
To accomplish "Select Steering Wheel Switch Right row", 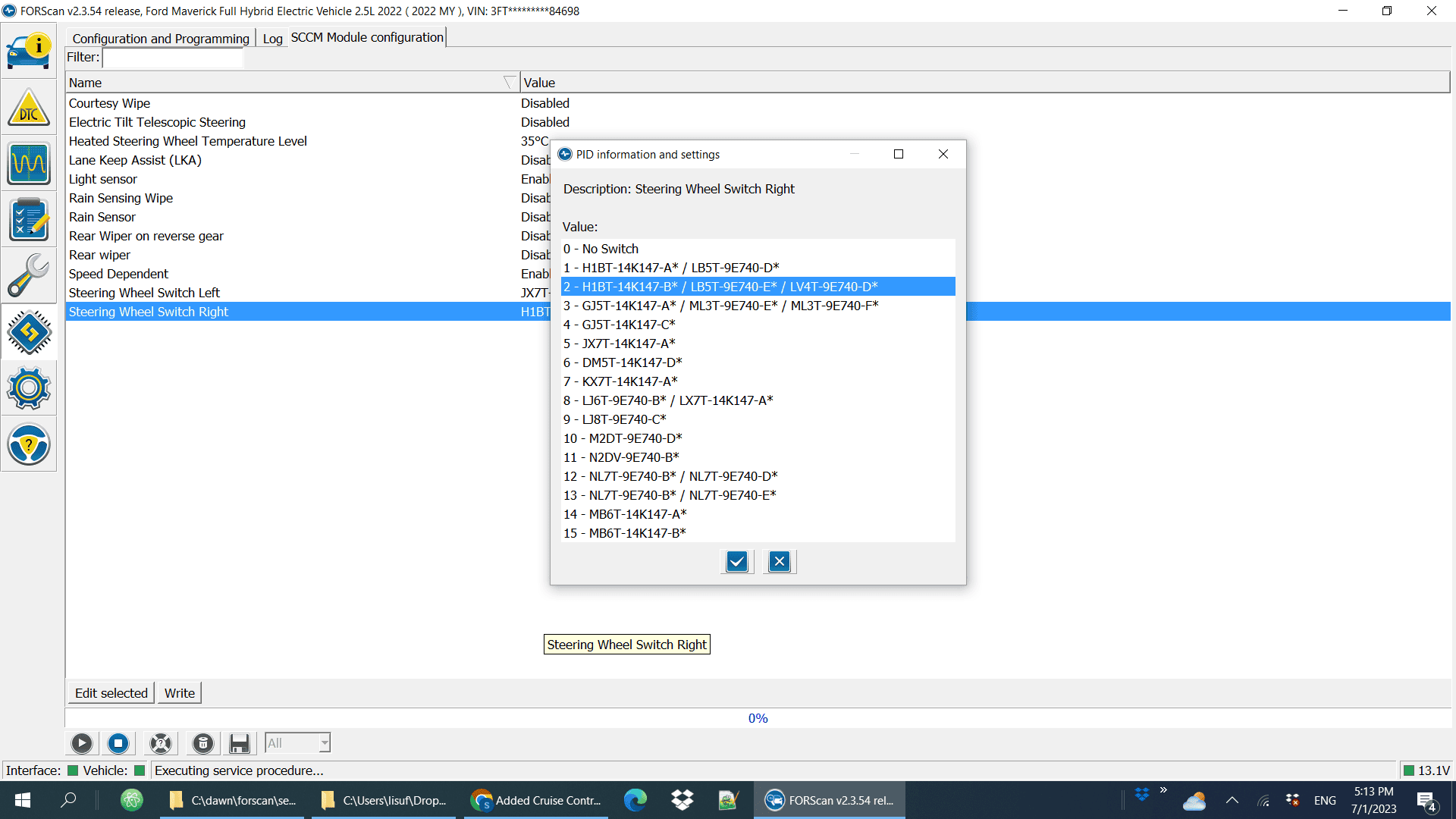I will (x=307, y=312).
